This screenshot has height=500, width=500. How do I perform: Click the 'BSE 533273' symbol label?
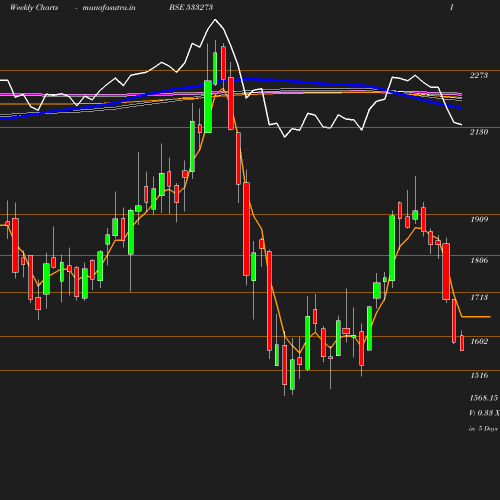coord(191,7)
